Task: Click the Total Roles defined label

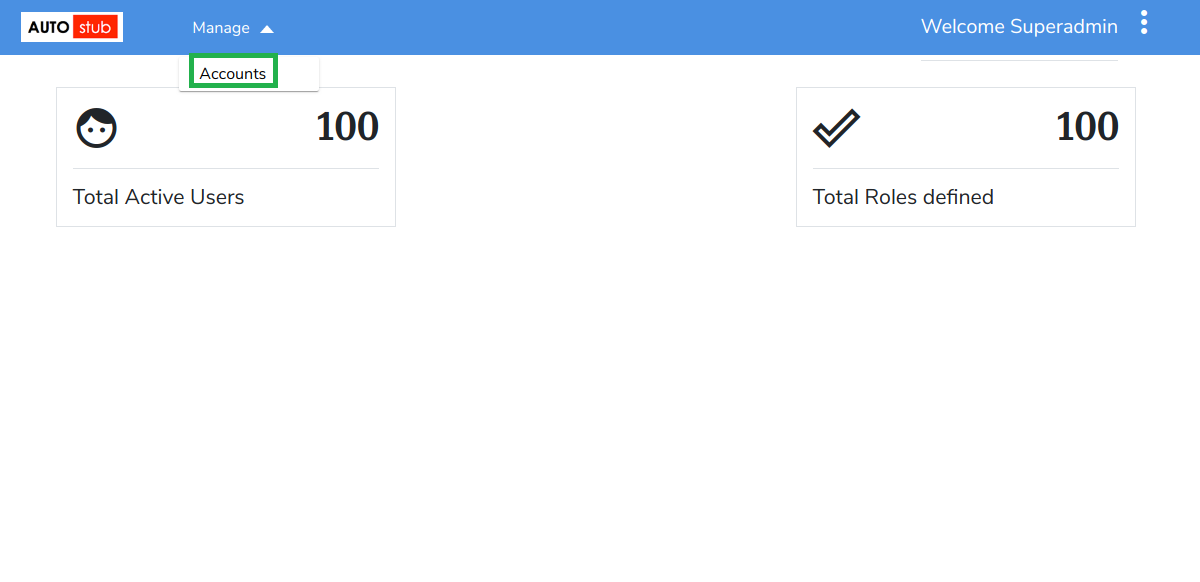Action: click(903, 197)
